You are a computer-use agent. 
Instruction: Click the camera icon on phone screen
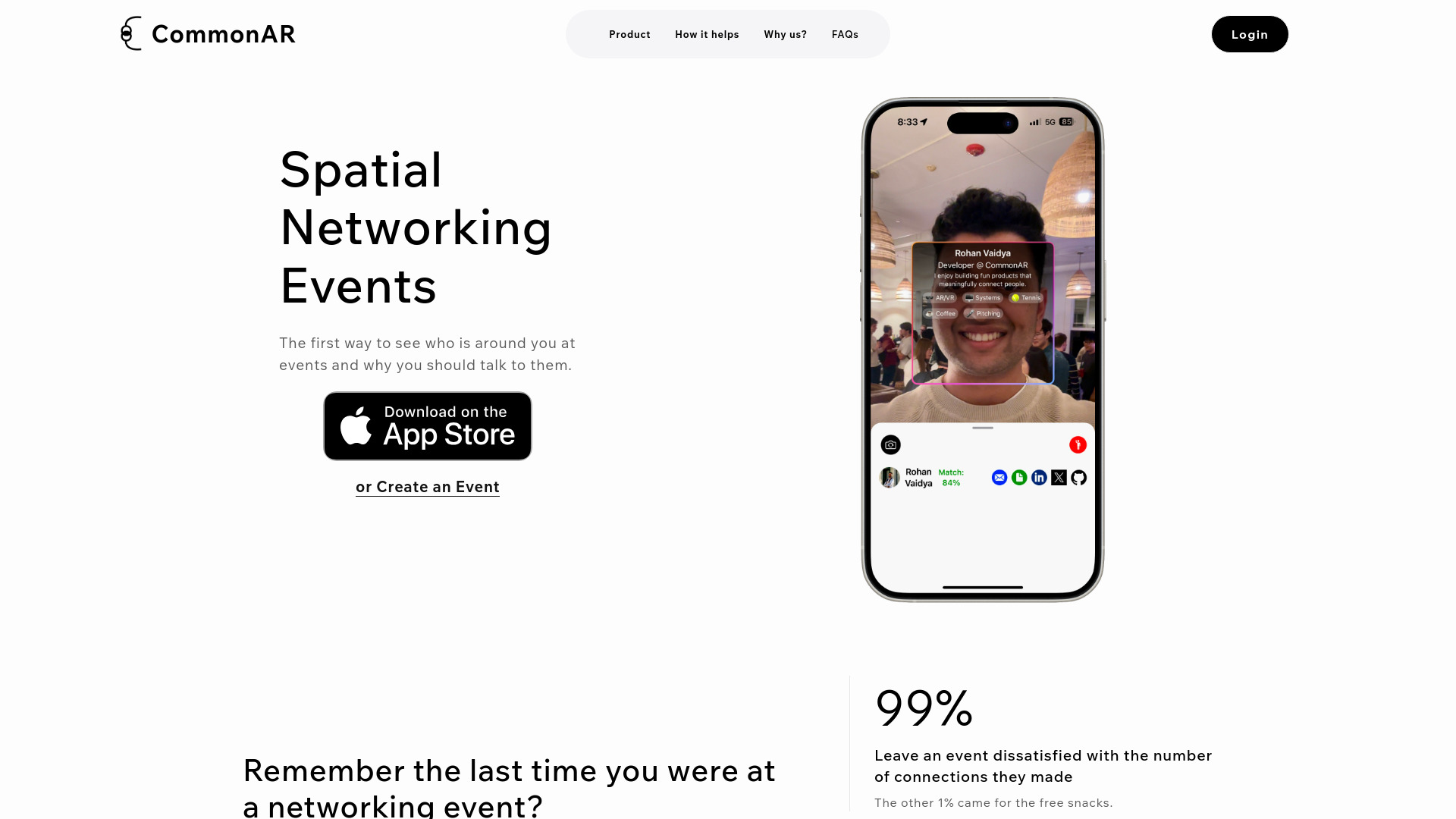click(x=890, y=445)
